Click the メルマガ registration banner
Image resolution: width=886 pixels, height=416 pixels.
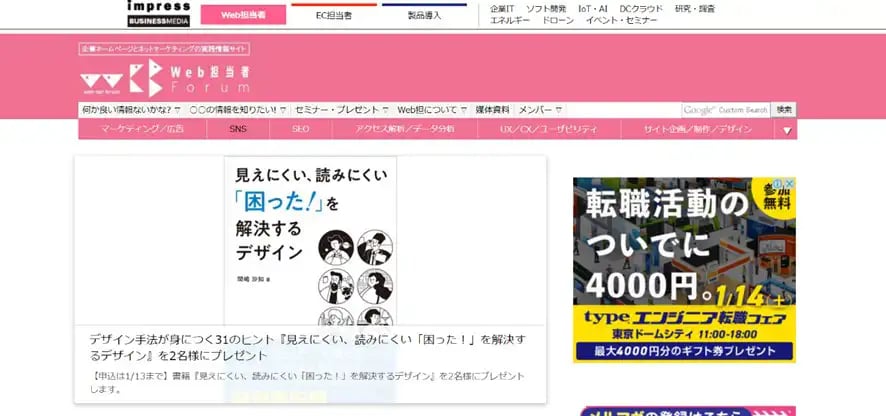687,411
